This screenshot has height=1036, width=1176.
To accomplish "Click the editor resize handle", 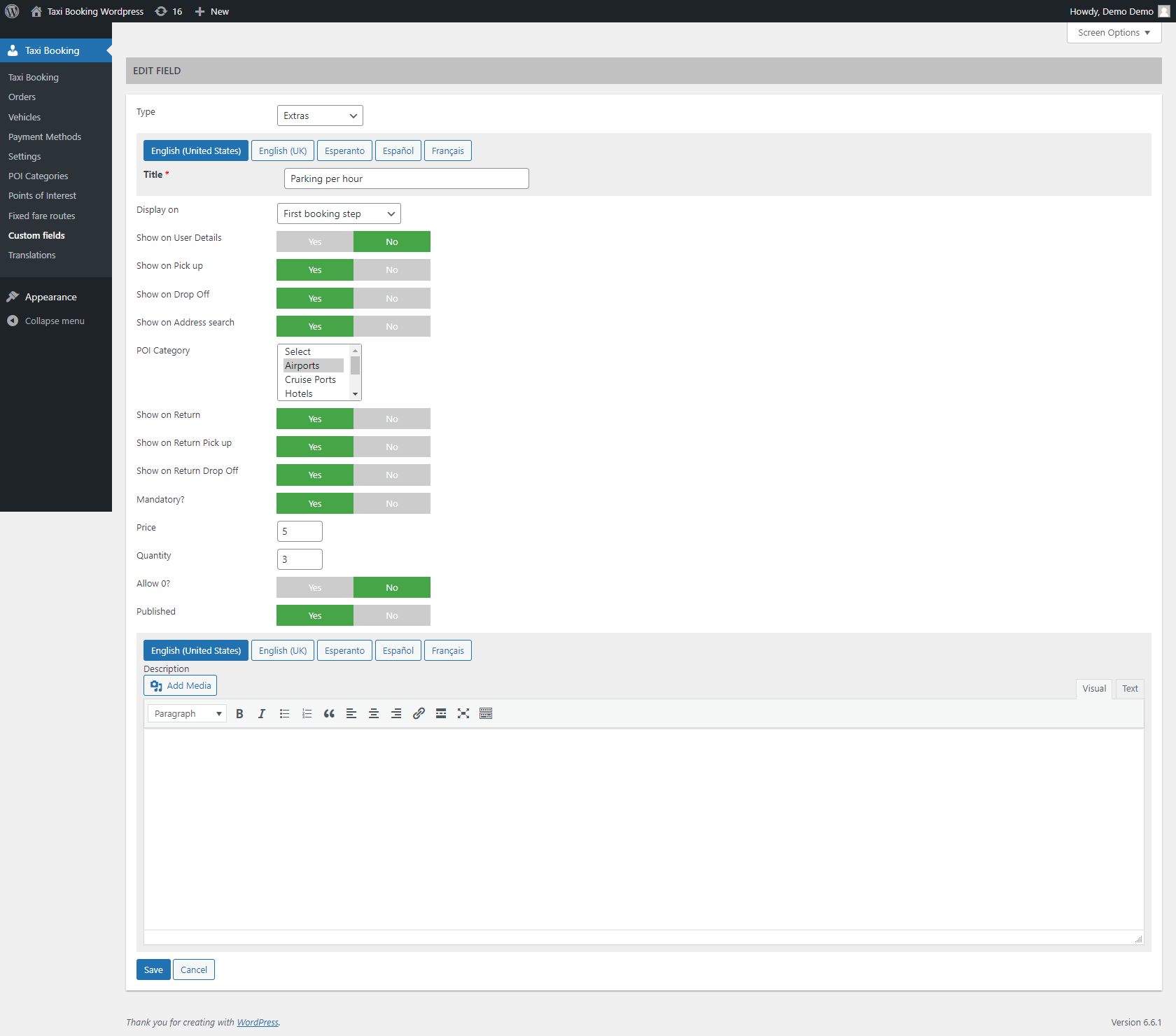I will (x=1138, y=939).
